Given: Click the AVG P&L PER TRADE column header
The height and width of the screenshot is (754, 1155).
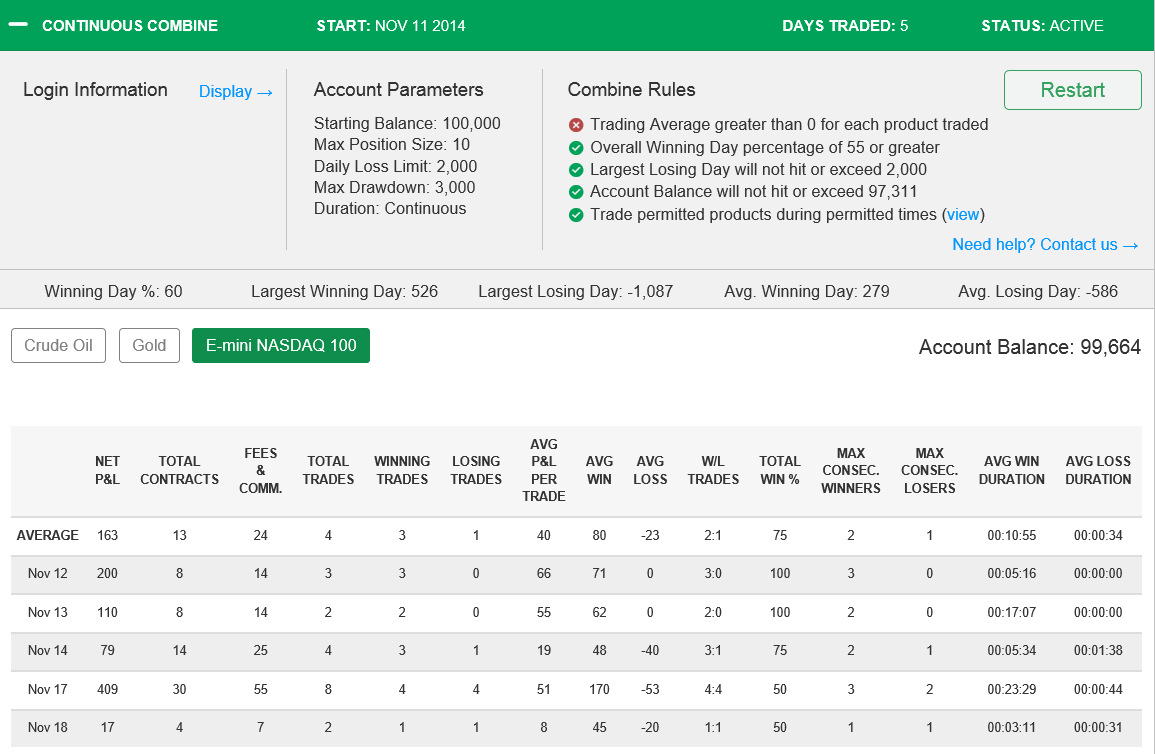Looking at the screenshot, I should pos(544,470).
